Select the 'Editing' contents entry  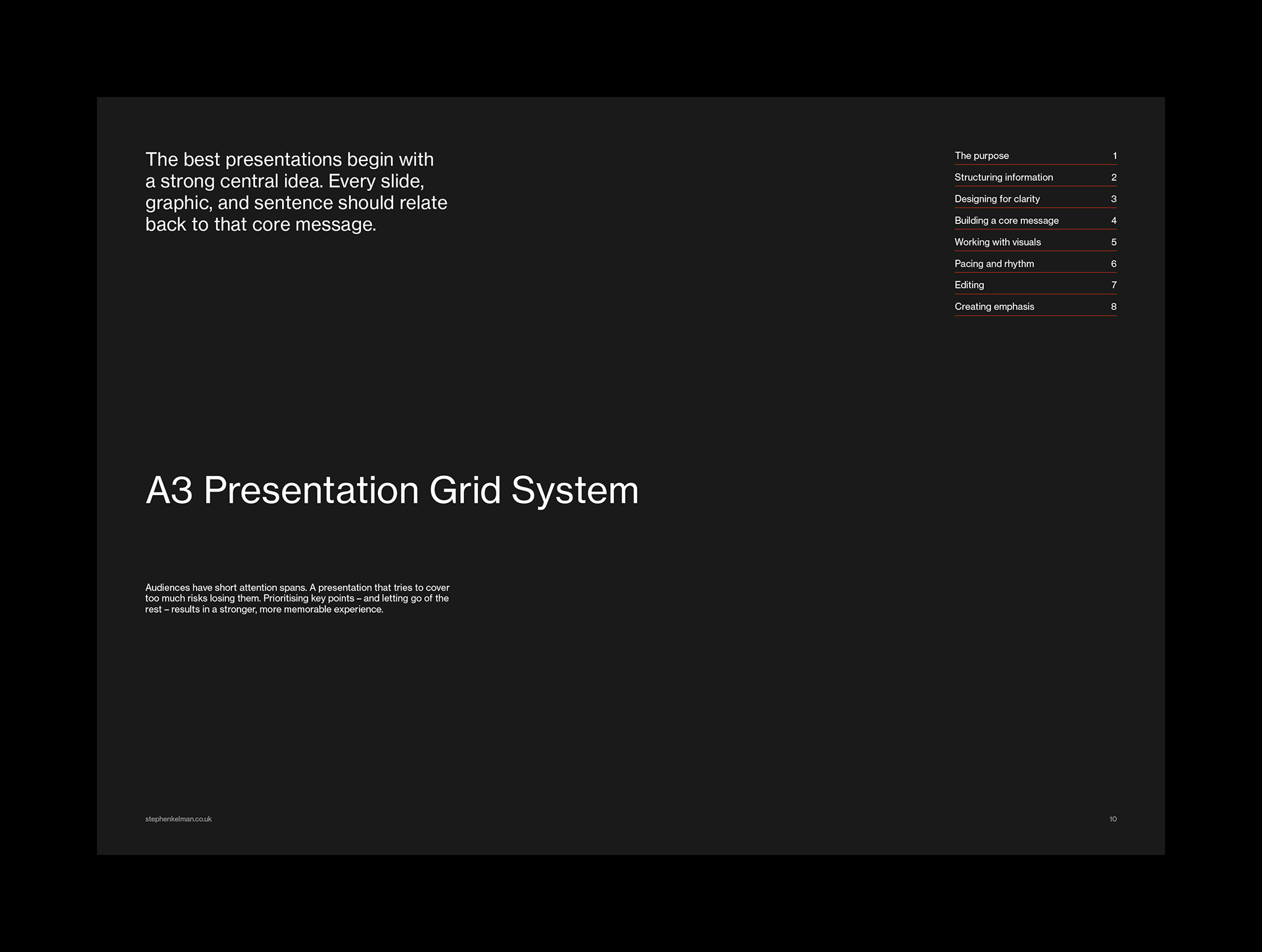point(969,285)
